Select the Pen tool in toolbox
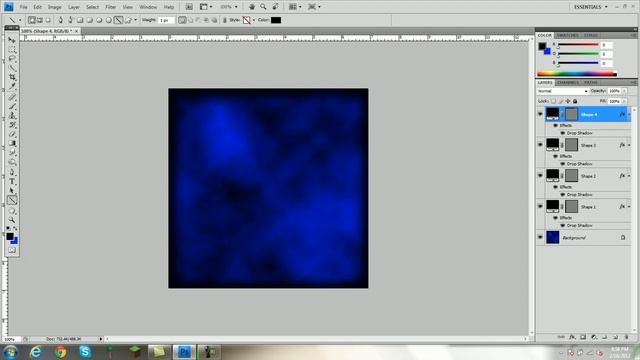 tap(12, 172)
